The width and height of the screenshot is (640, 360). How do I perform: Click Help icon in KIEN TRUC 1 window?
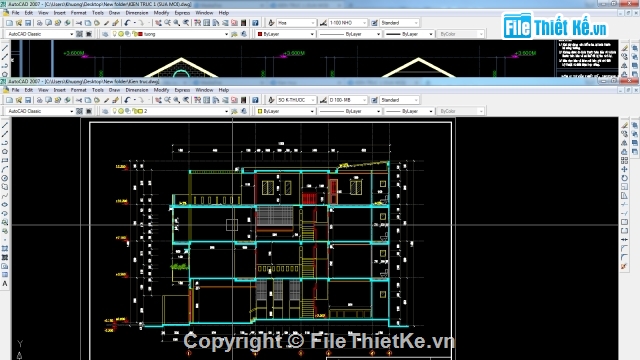(255, 23)
